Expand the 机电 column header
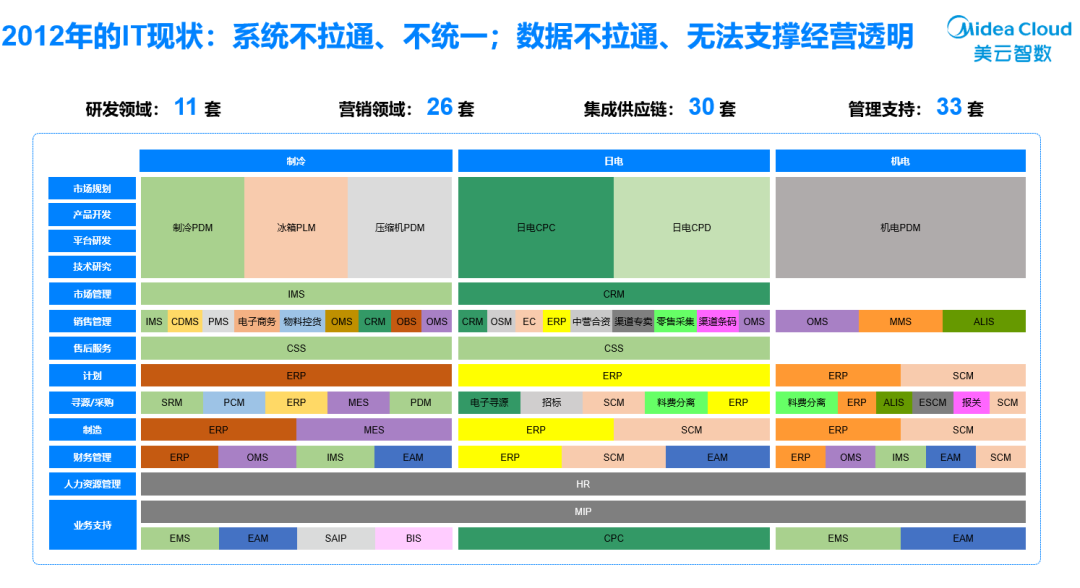This screenshot has width=1080, height=588. click(899, 160)
